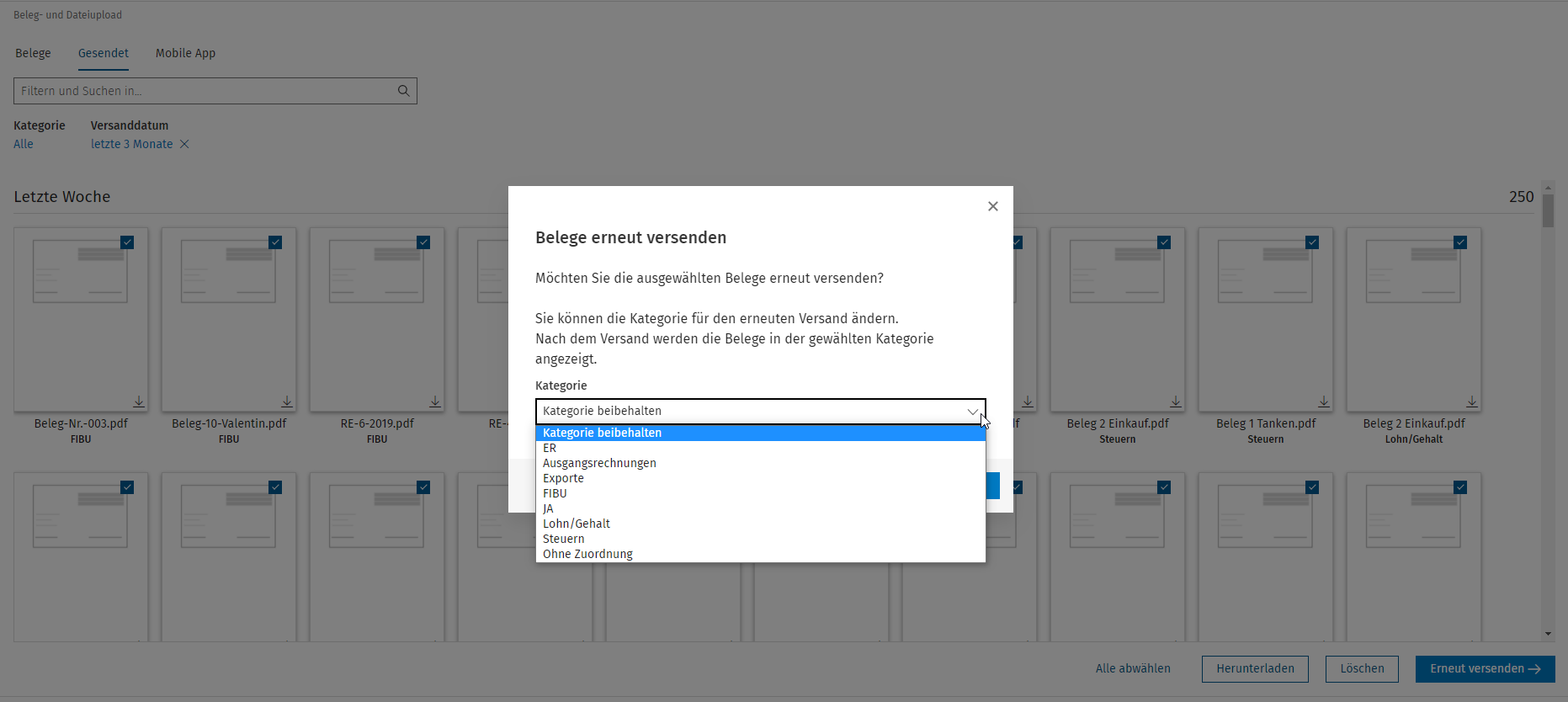
Task: Click the 'Alle abwählen' link
Action: 1133,668
